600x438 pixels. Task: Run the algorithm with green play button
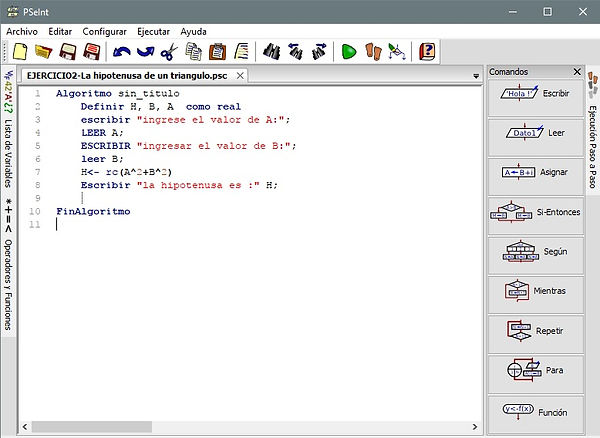348,51
